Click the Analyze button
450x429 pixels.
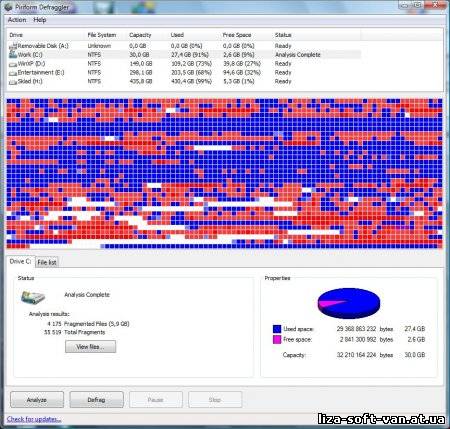pyautogui.click(x=37, y=400)
